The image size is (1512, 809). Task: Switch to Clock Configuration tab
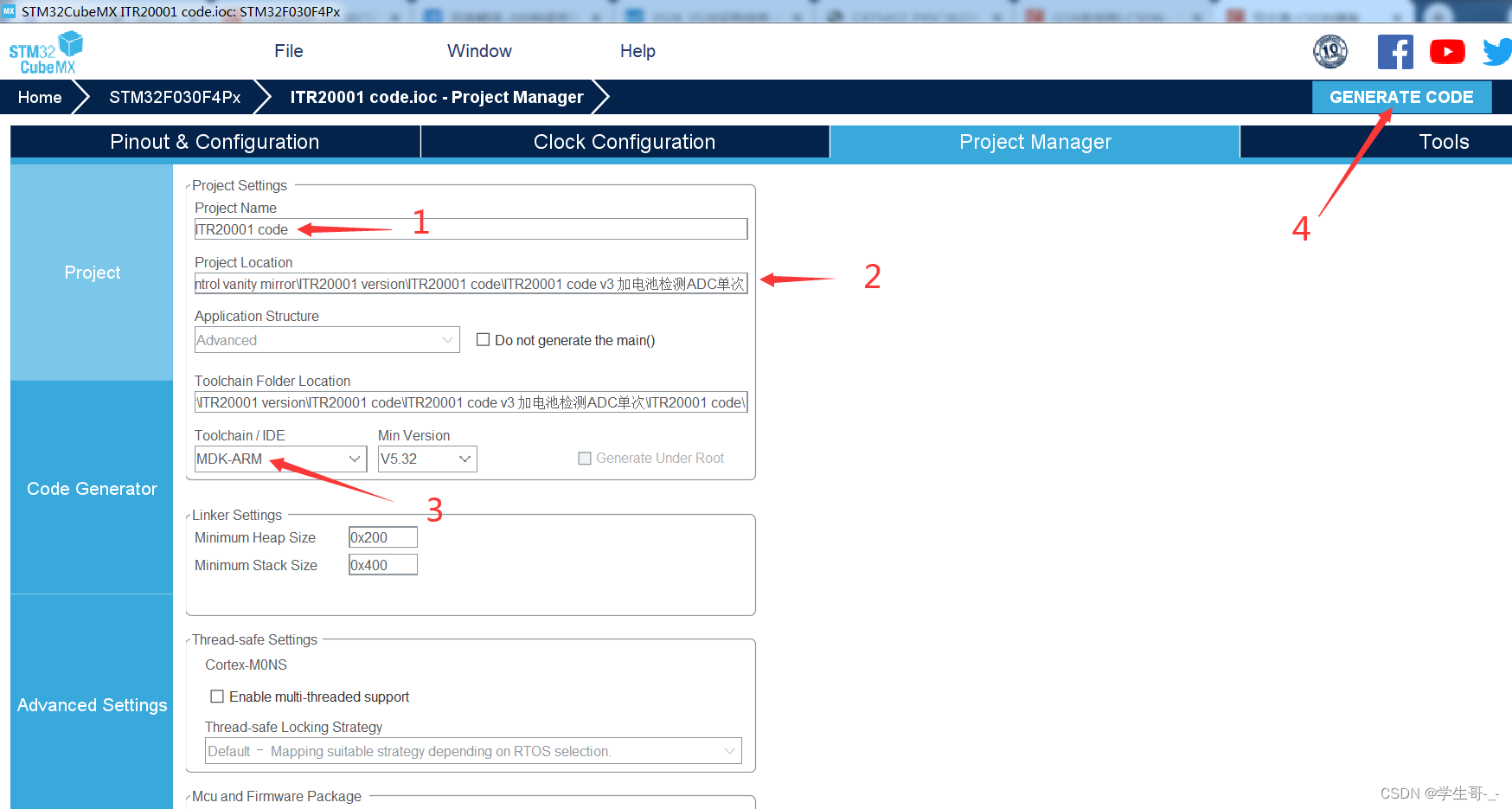point(625,142)
